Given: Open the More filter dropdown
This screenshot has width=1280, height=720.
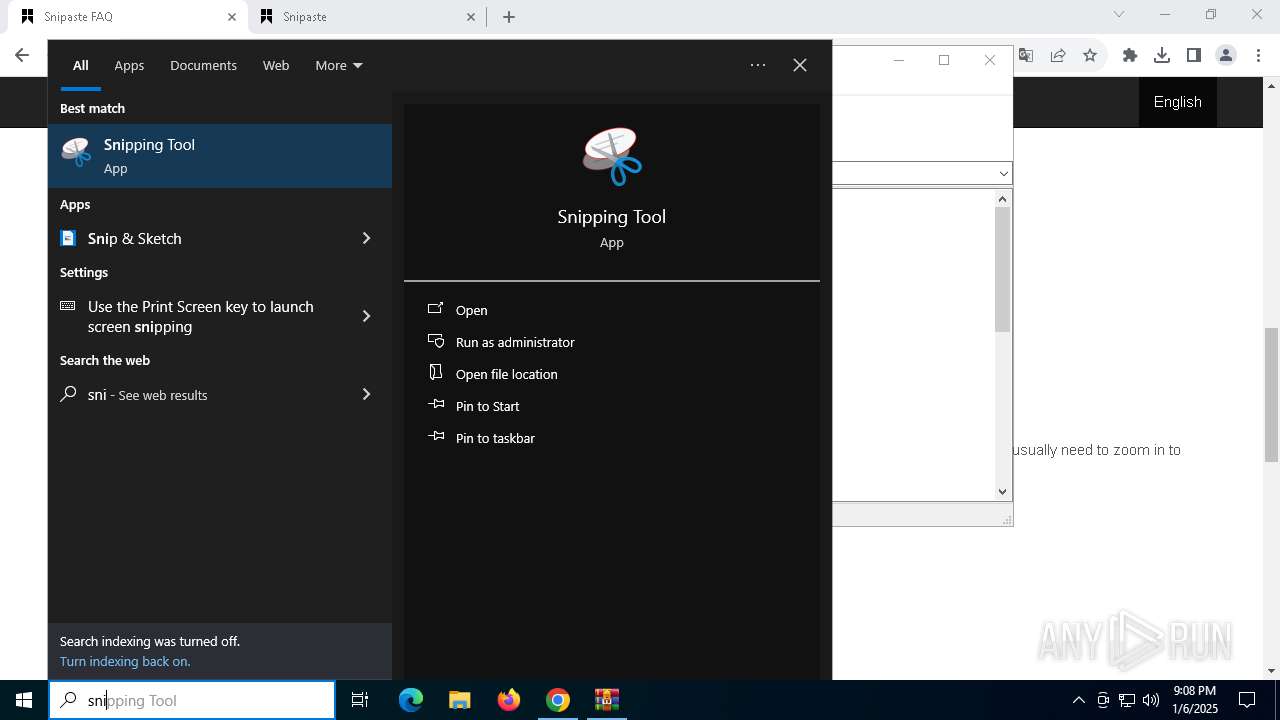Looking at the screenshot, I should (x=339, y=65).
